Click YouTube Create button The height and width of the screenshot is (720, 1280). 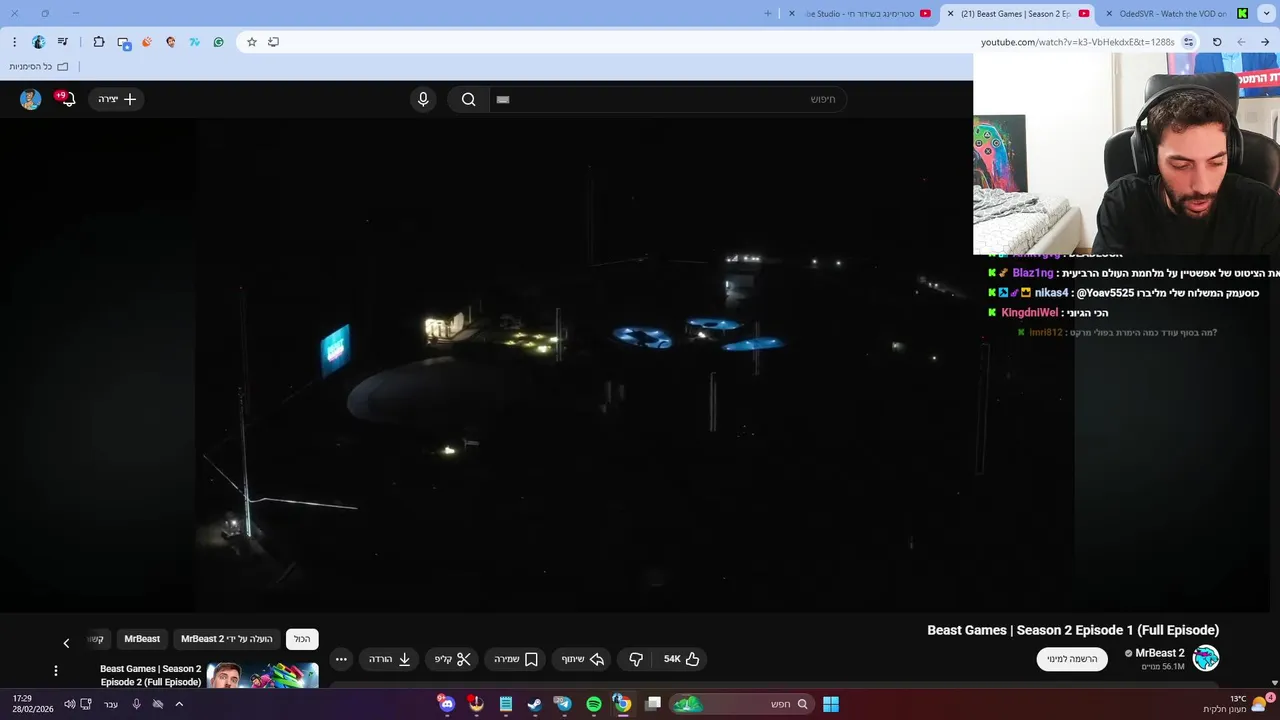click(117, 99)
